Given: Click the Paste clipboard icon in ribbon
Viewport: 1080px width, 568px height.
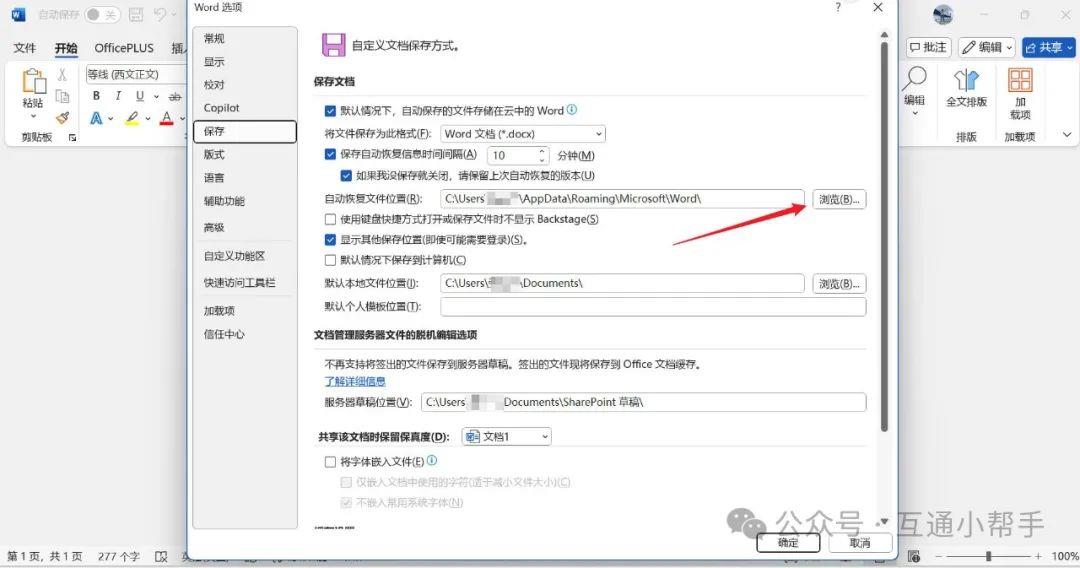Looking at the screenshot, I should (33, 81).
